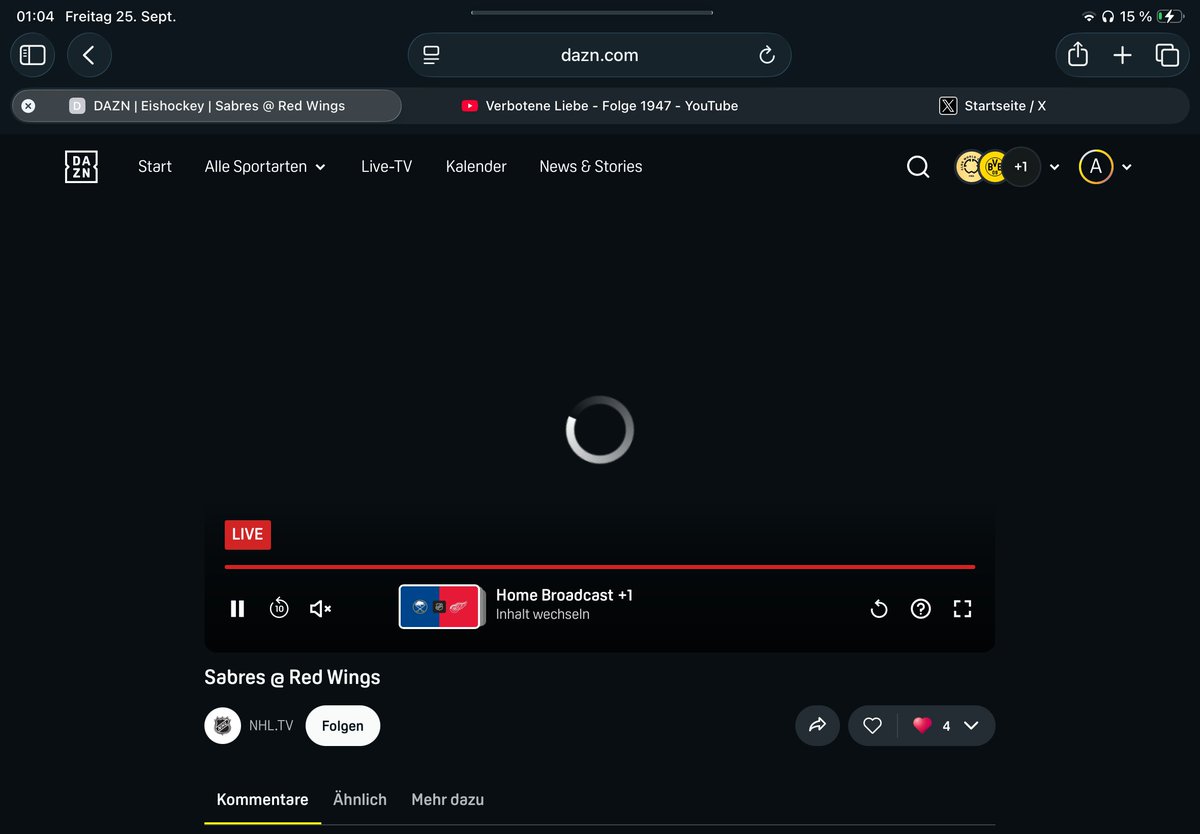Image resolution: width=1200 pixels, height=834 pixels.
Task: Check the battery status icon
Action: tap(1169, 17)
